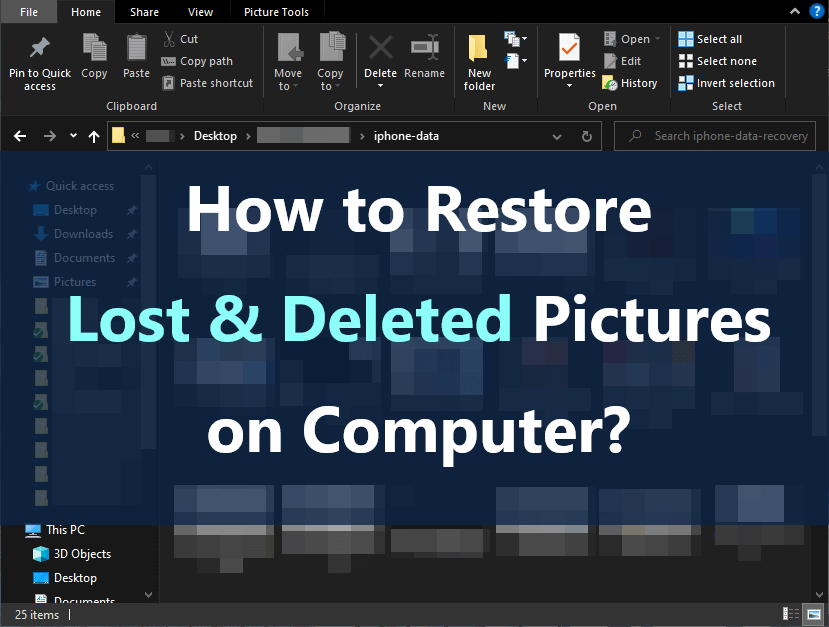Click the Copy path button
The height and width of the screenshot is (627, 829).
point(197,61)
